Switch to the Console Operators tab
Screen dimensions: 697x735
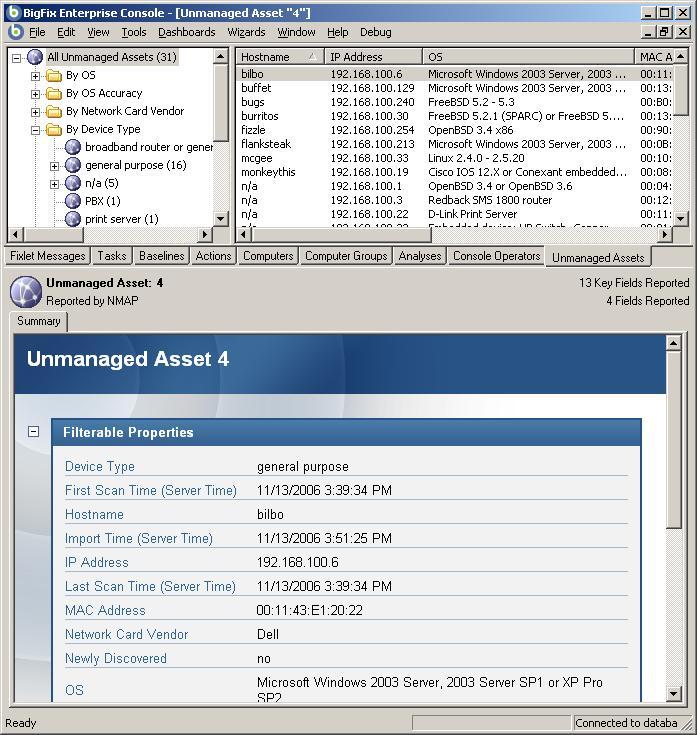click(x=496, y=256)
